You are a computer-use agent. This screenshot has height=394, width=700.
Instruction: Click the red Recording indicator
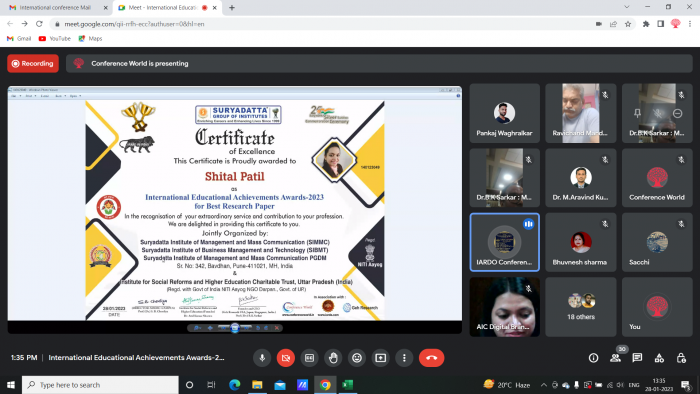click(x=33, y=63)
